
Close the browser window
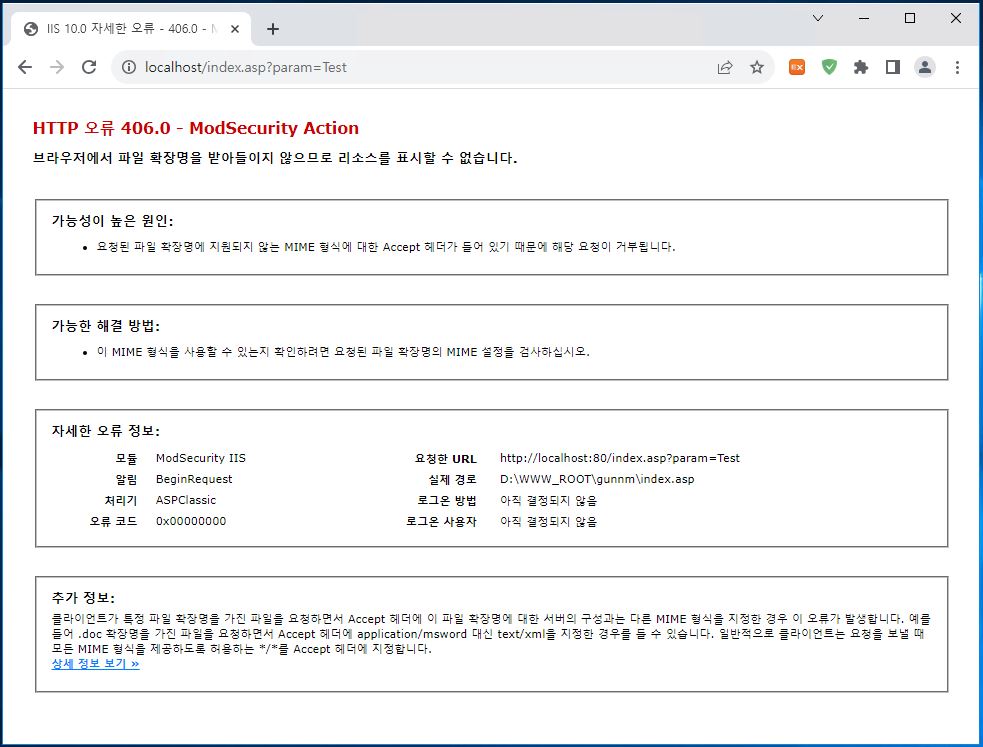pos(955,18)
